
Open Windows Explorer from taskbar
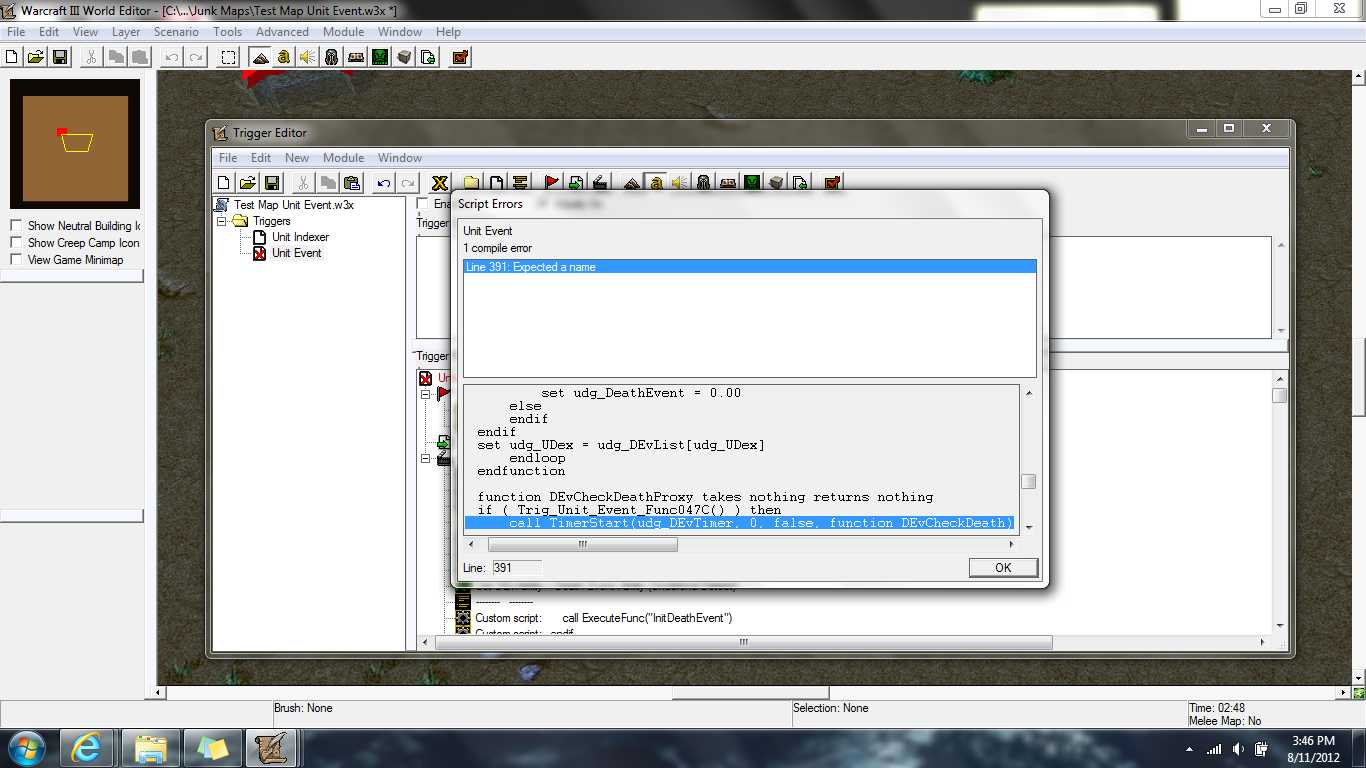[151, 747]
